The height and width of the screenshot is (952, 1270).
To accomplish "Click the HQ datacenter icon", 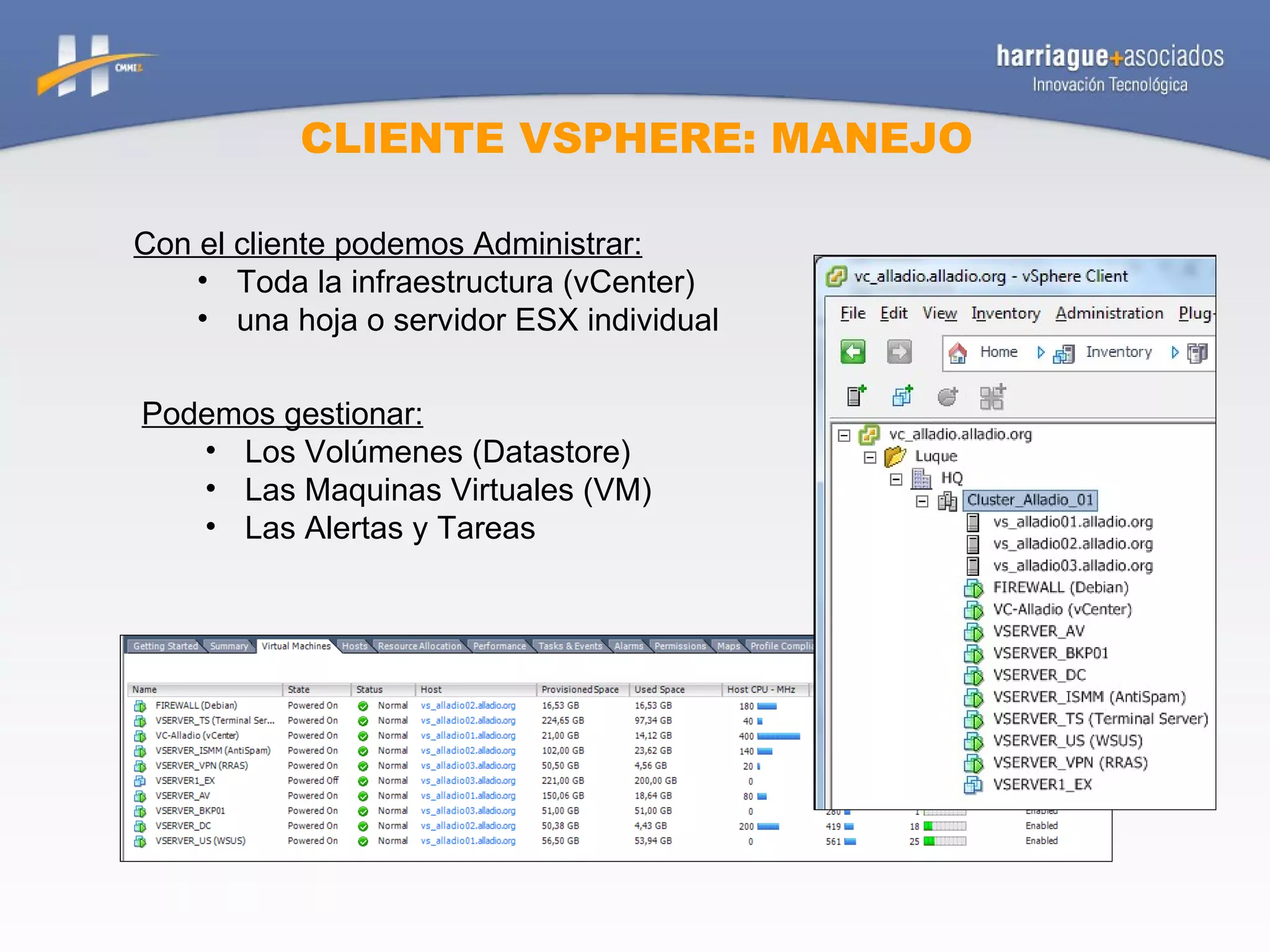I will (921, 478).
